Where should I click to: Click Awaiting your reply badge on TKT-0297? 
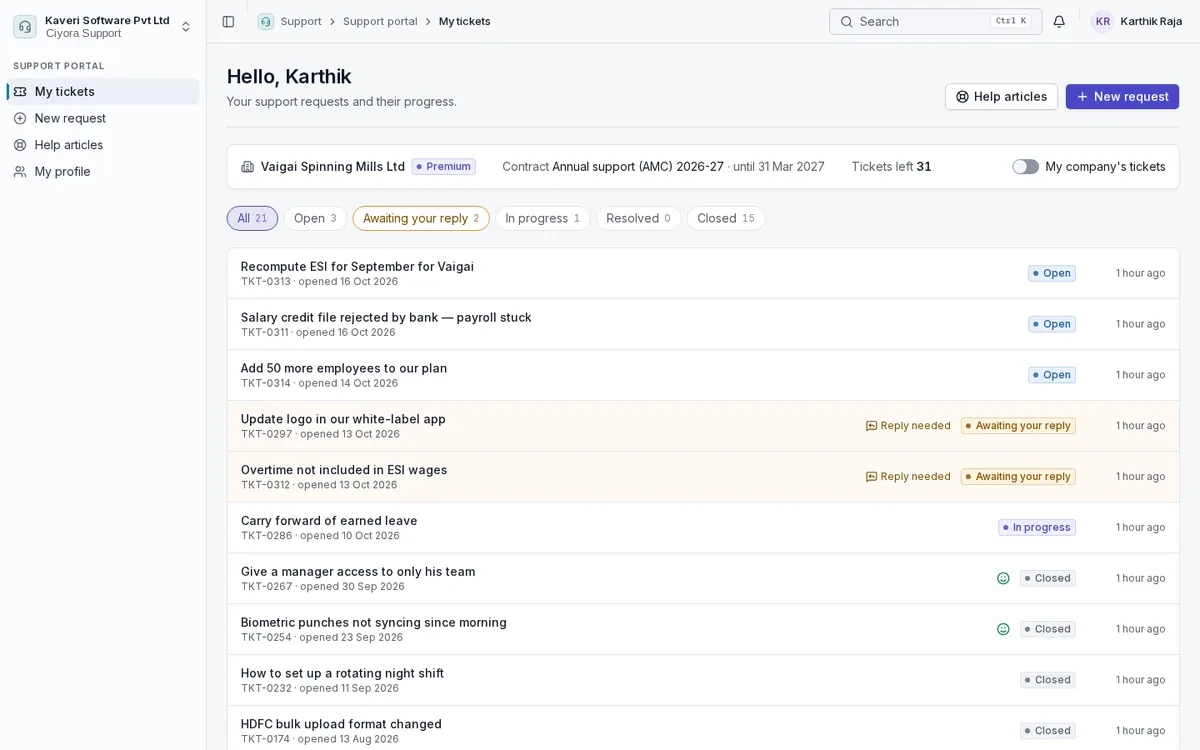click(x=1018, y=426)
